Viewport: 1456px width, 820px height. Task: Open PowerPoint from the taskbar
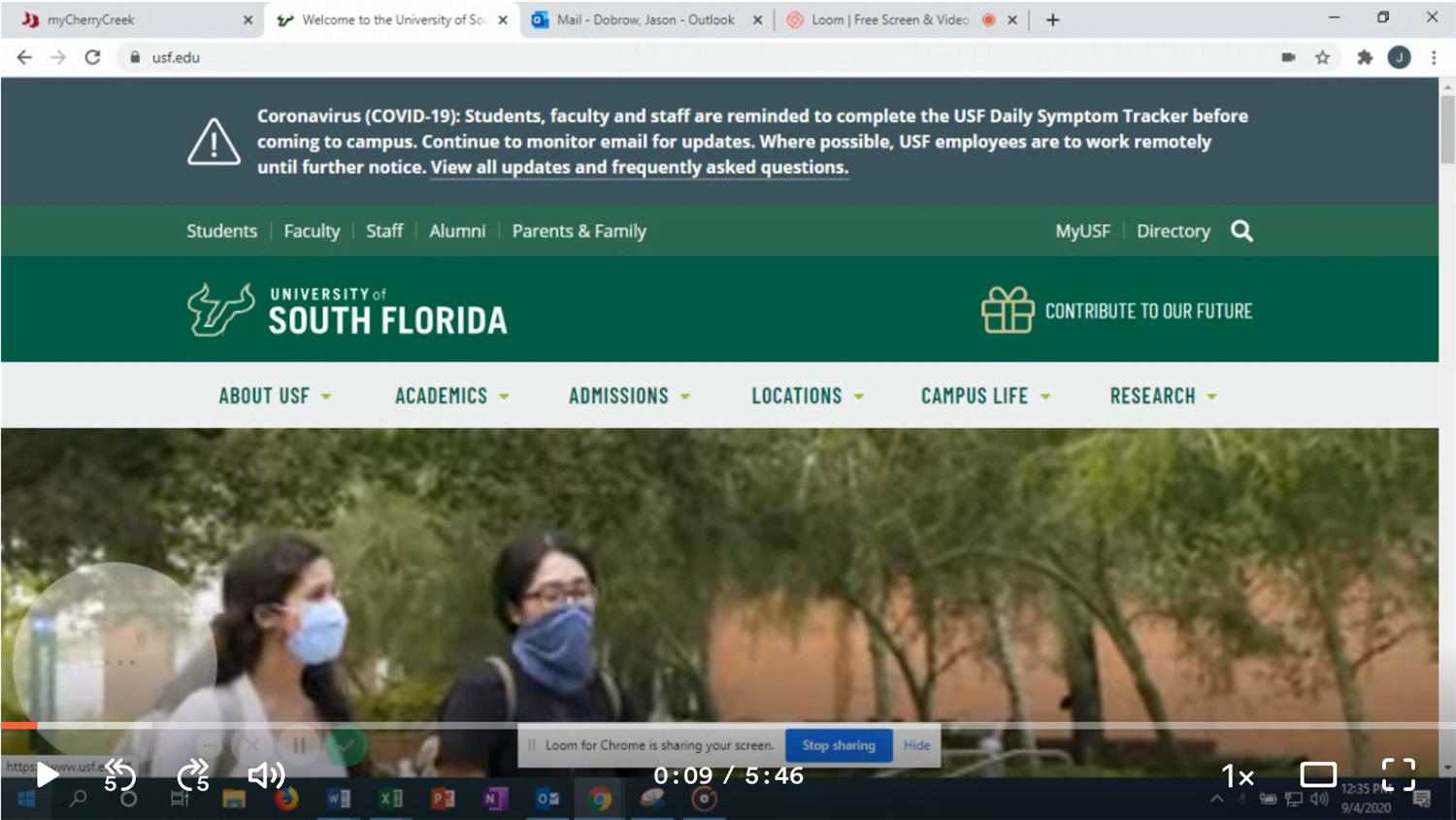(444, 799)
